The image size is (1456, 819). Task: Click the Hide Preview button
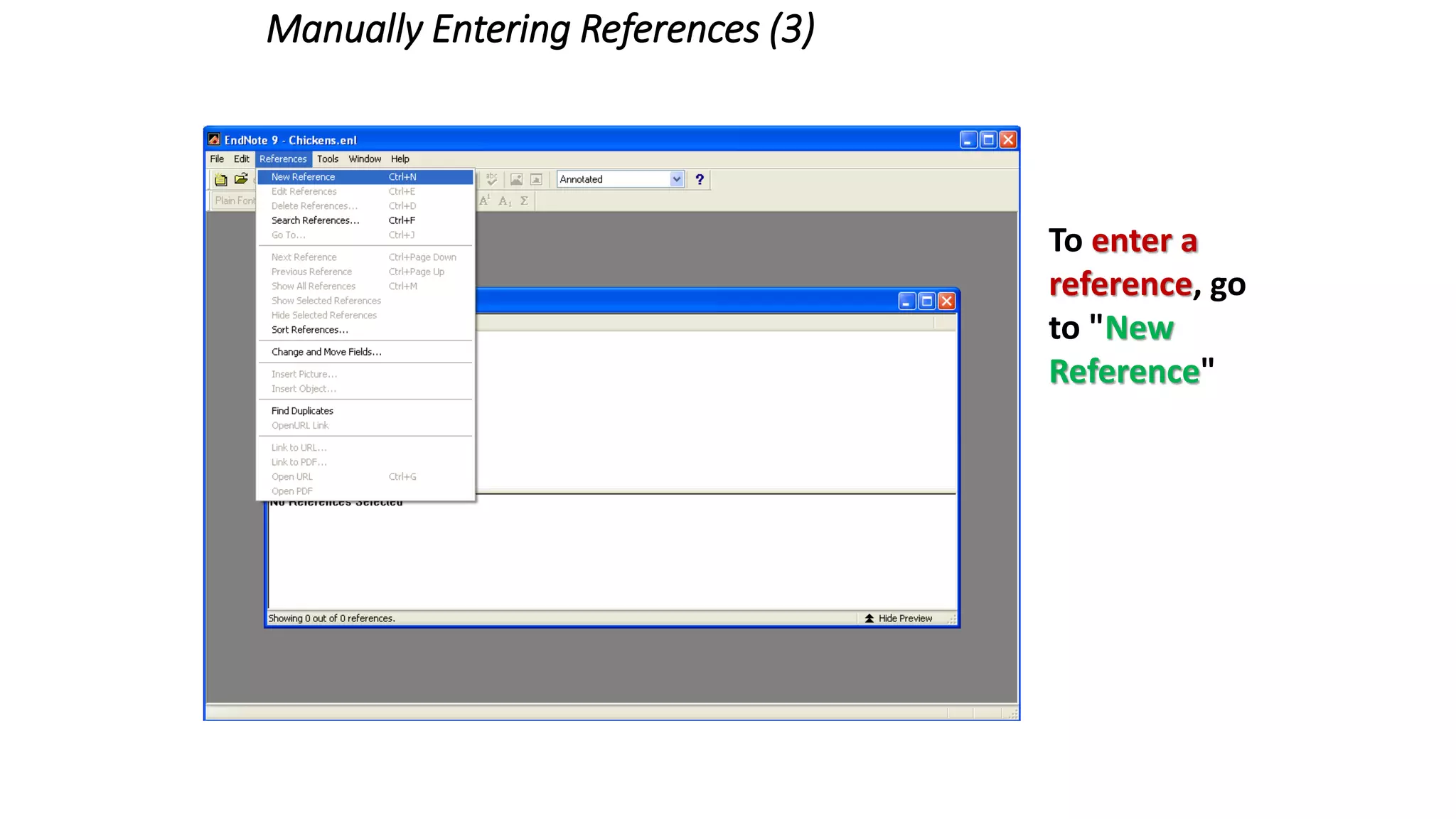coord(899,619)
